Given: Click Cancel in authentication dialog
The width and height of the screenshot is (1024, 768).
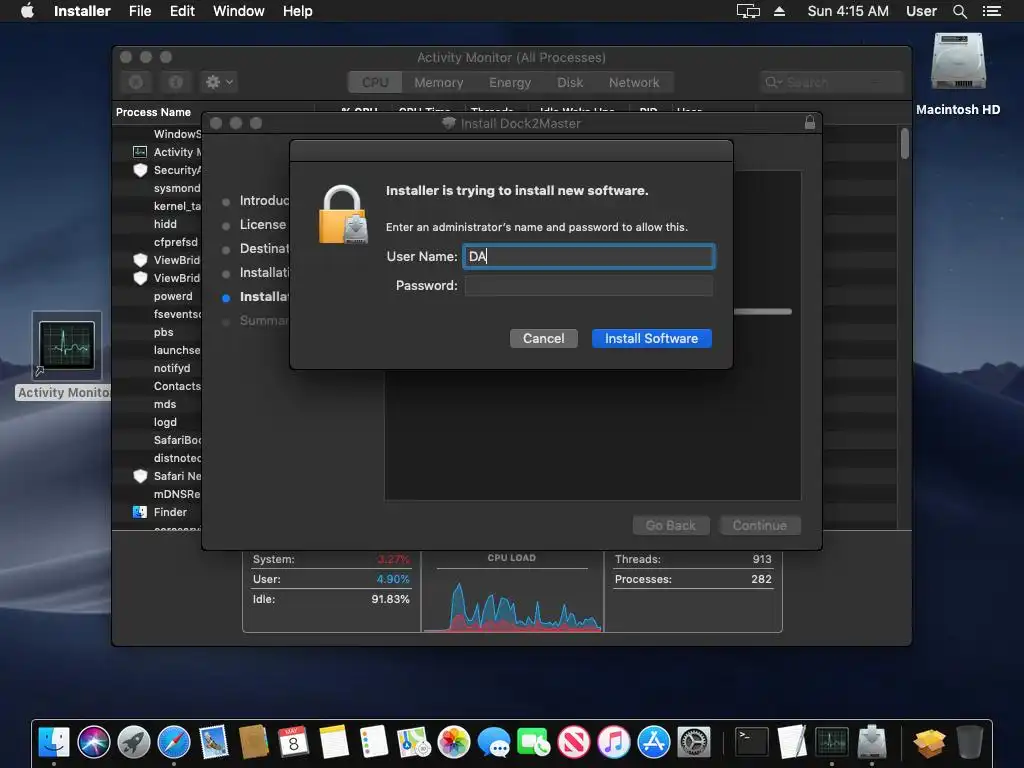Looking at the screenshot, I should (543, 338).
